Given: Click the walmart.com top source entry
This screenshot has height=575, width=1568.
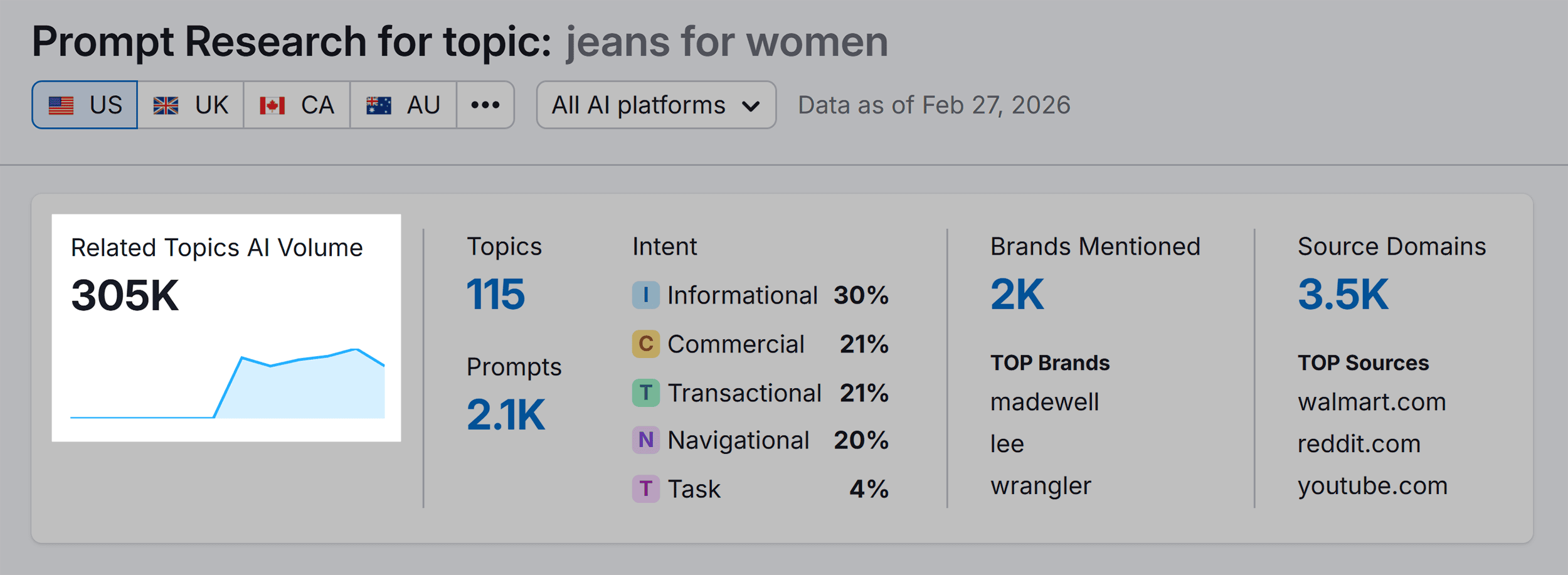Looking at the screenshot, I should coord(1372,402).
